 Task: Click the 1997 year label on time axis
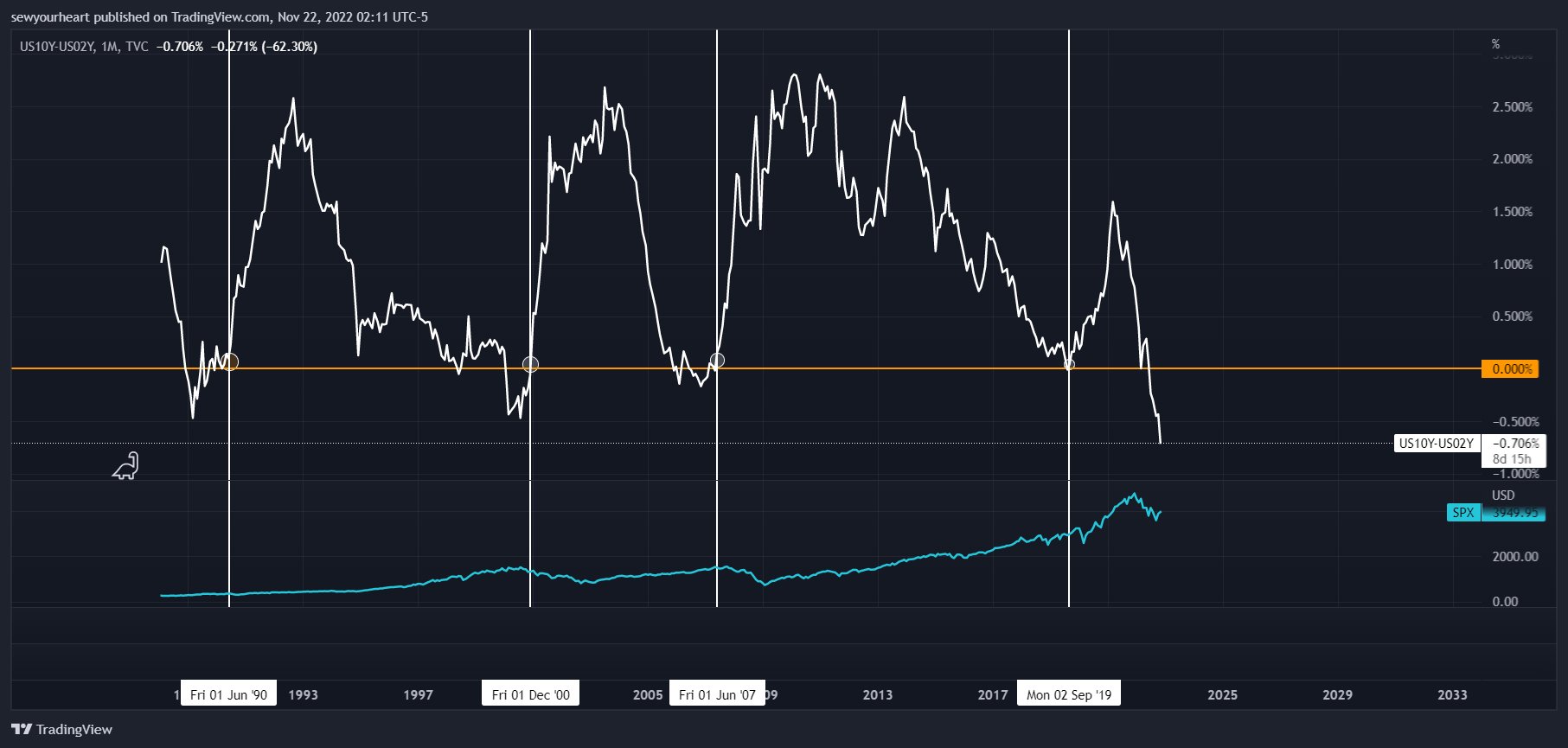coord(418,694)
